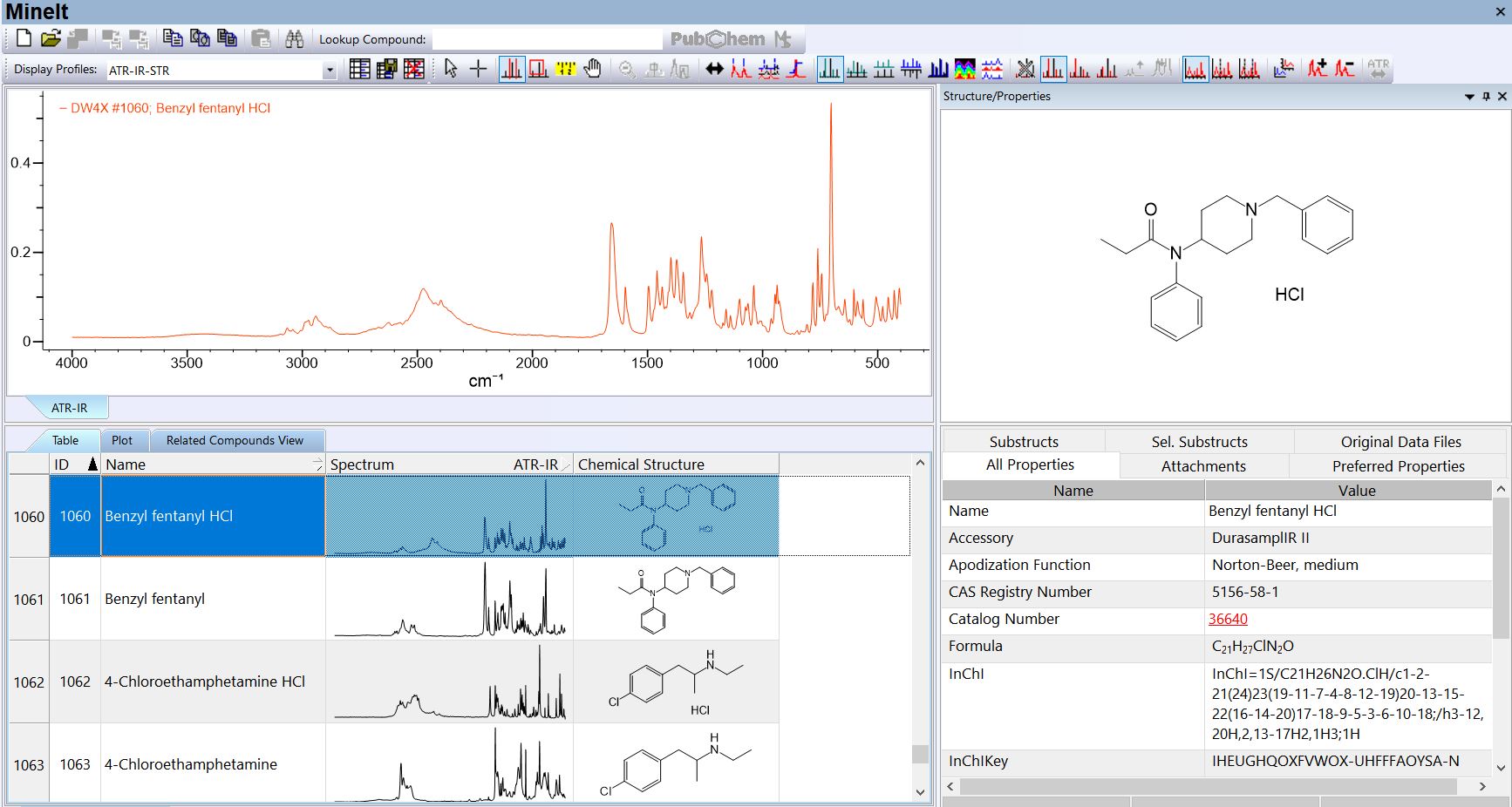Toggle the pin on Structure/Properties panel
1512x807 pixels.
1486,97
